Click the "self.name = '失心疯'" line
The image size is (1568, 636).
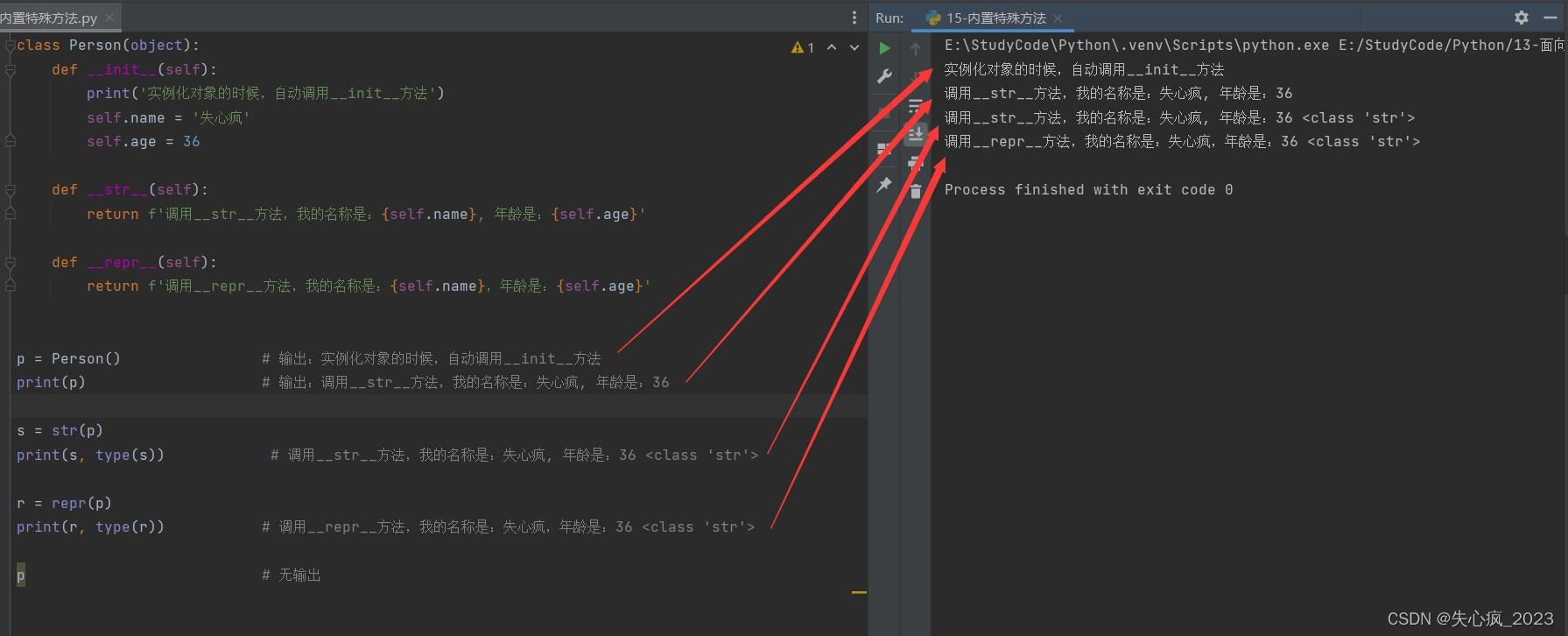[x=168, y=117]
